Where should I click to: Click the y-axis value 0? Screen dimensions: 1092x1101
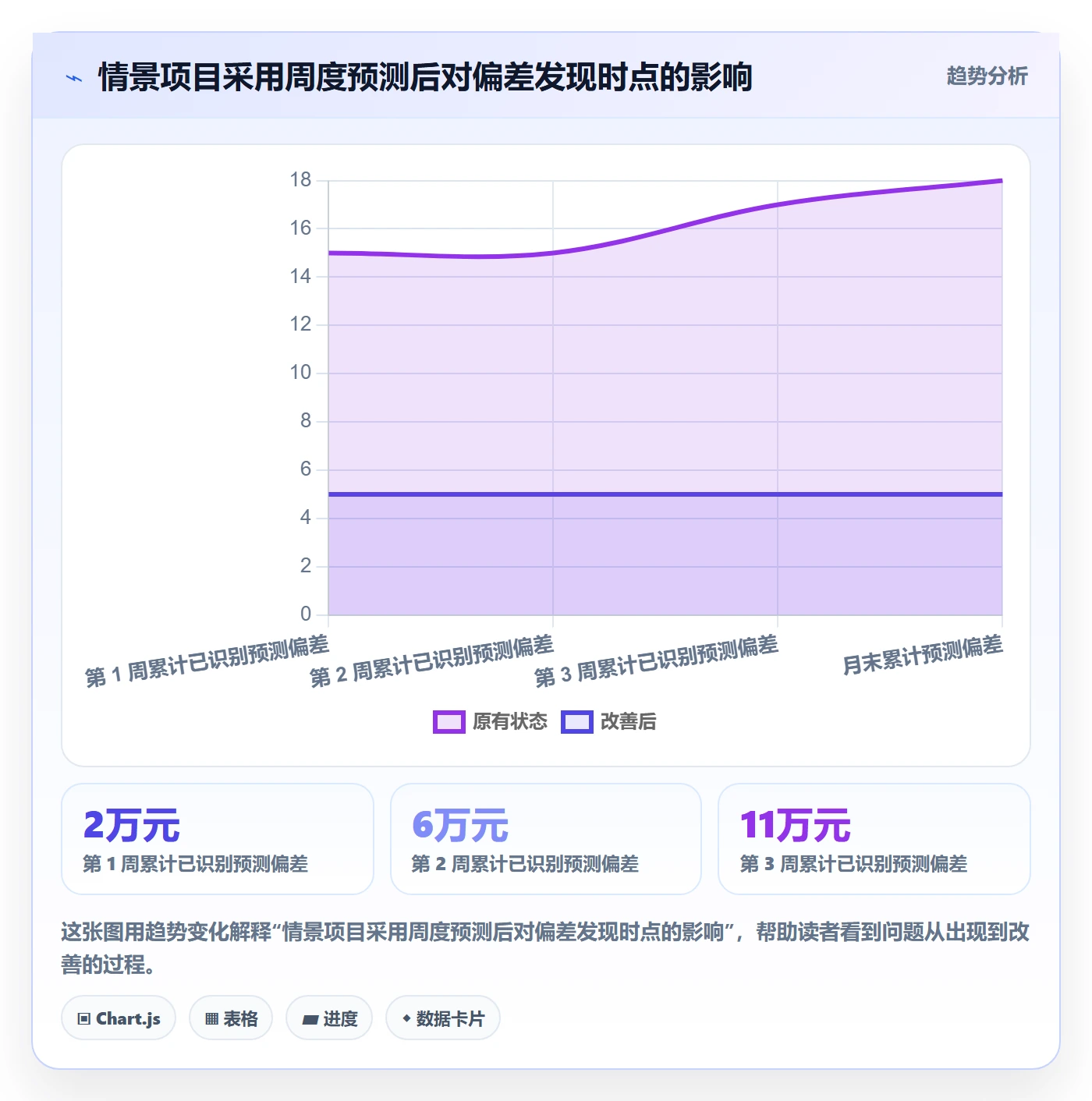tap(306, 614)
